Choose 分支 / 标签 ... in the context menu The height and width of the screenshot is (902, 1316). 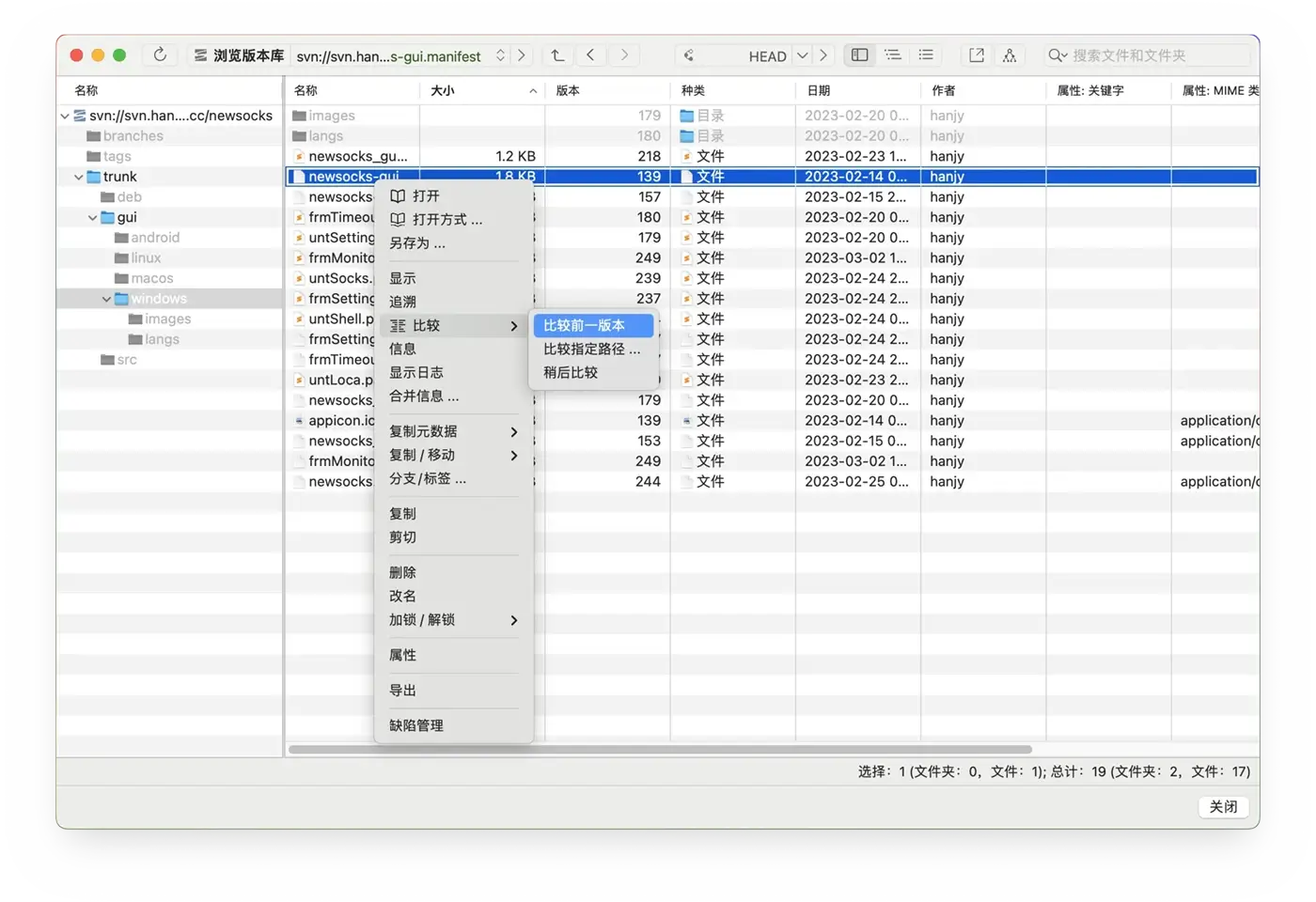(454, 479)
